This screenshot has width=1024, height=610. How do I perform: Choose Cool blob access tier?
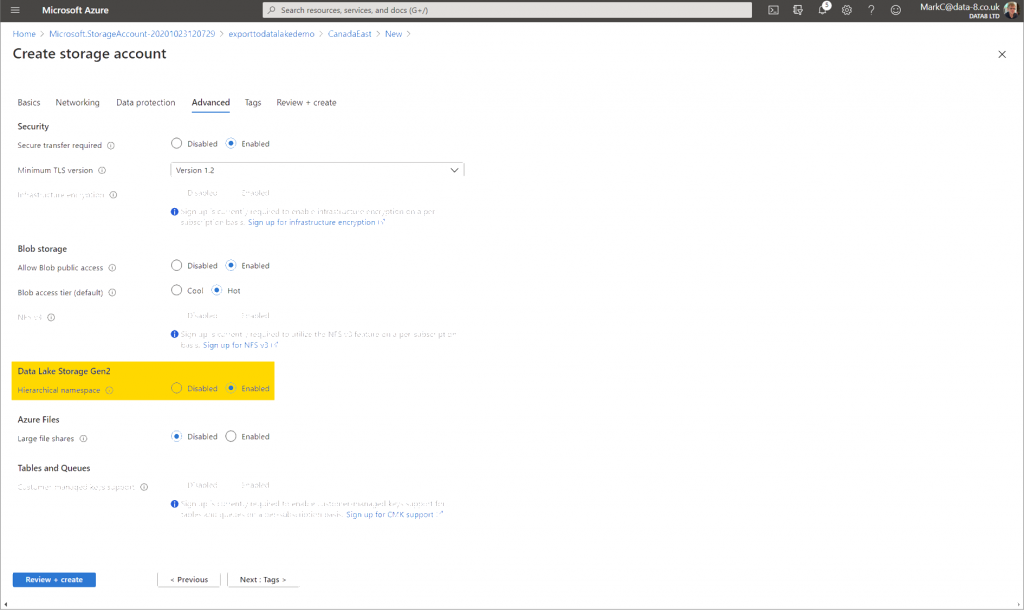click(176, 291)
